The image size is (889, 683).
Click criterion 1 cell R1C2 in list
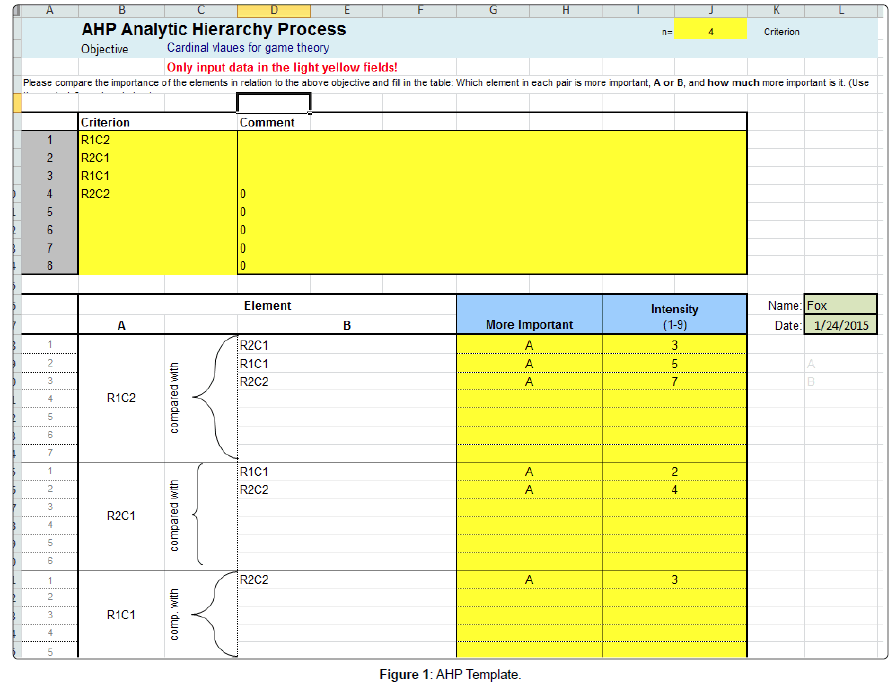point(157,140)
